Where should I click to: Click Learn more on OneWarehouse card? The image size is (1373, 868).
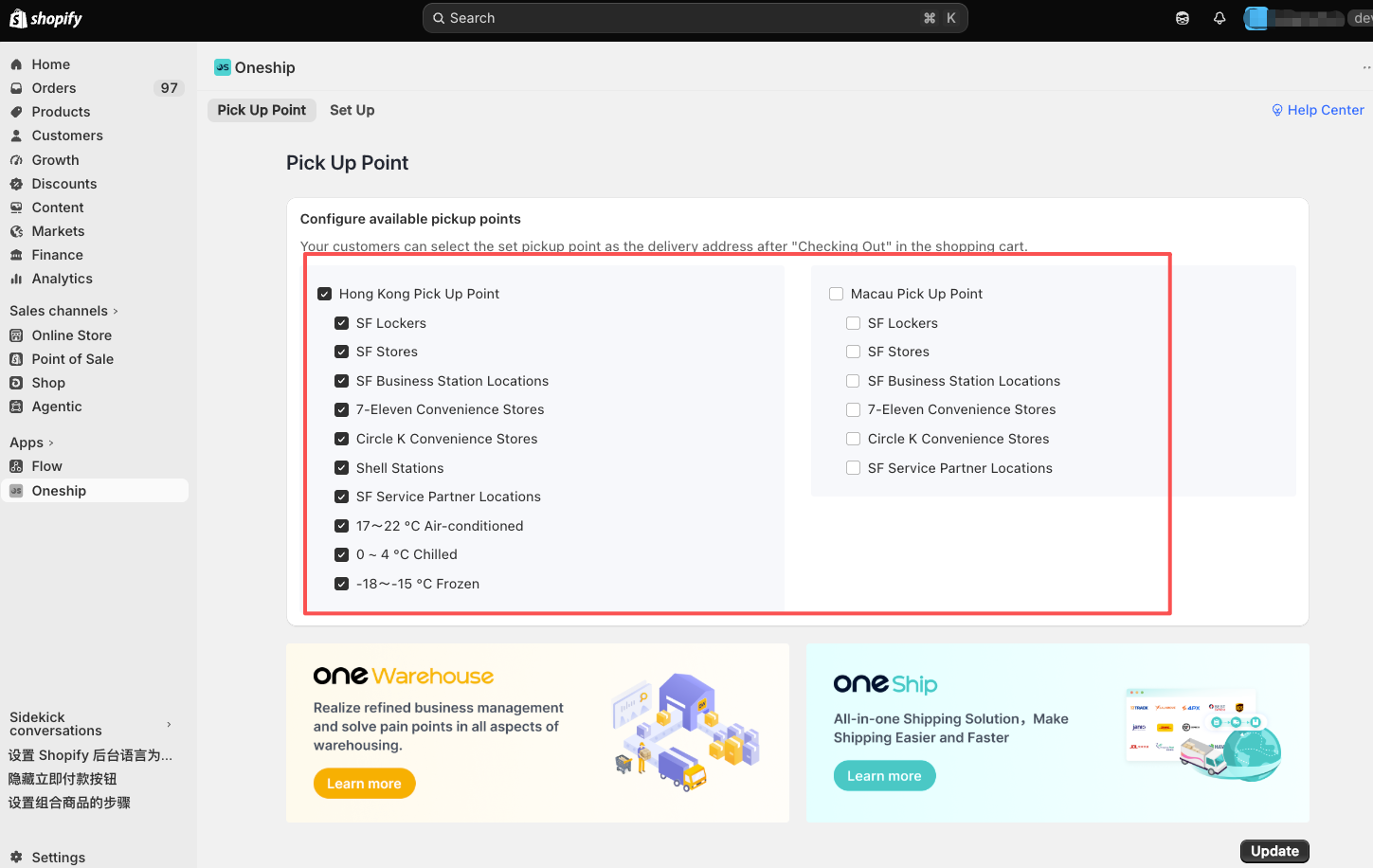(364, 784)
